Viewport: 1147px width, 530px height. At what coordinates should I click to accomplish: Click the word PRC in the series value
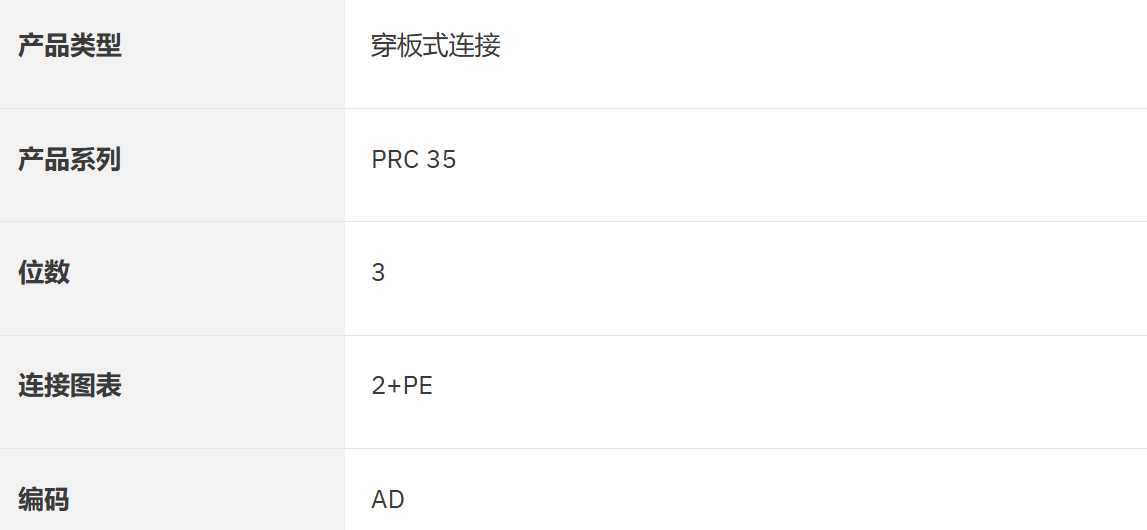point(395,160)
